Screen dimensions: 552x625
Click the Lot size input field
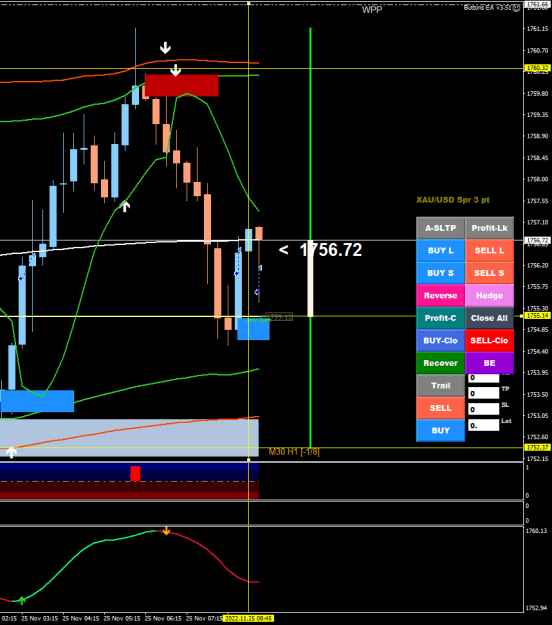tap(483, 425)
